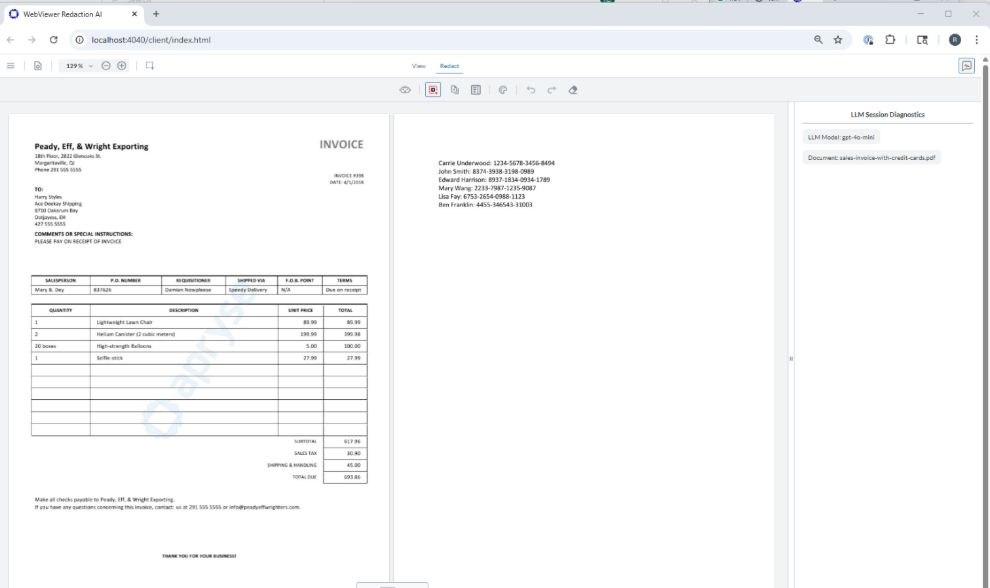This screenshot has height=588, width=990.
Task: Click 'Edward Harrison' credit card line
Action: click(494, 179)
